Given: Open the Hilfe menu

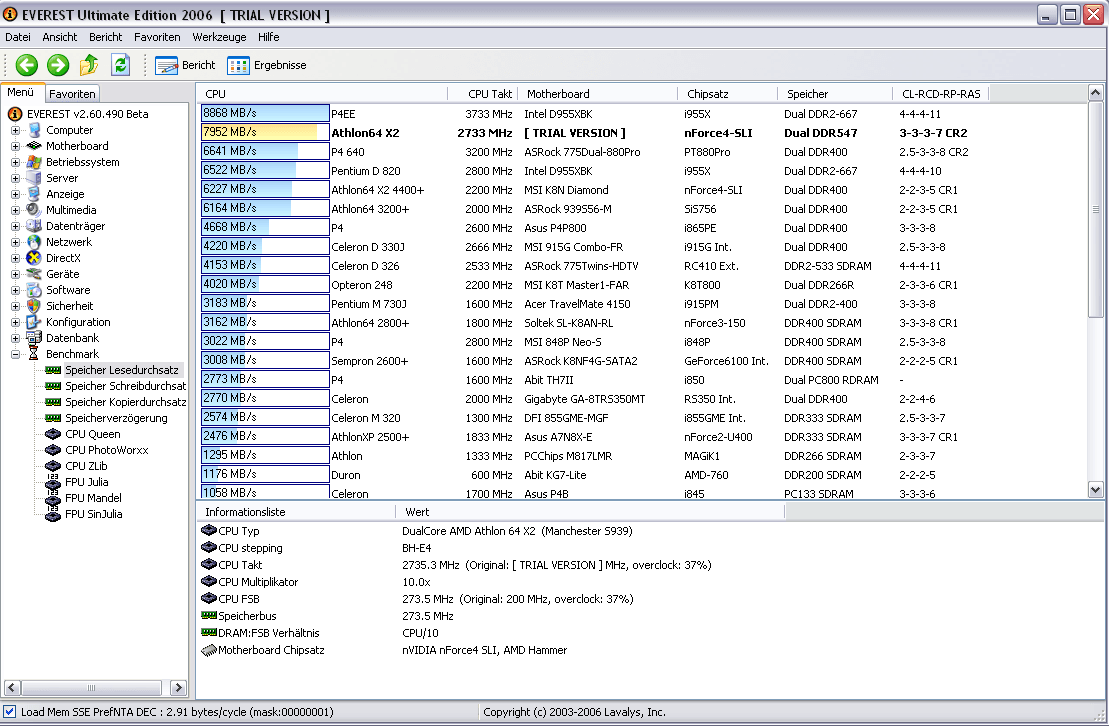Looking at the screenshot, I should click(x=268, y=37).
